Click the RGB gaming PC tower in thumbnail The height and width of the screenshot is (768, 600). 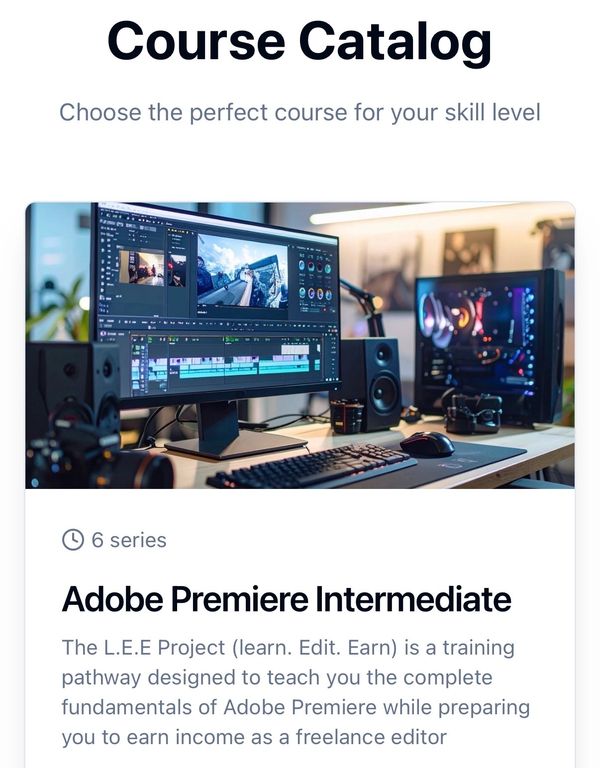click(490, 343)
